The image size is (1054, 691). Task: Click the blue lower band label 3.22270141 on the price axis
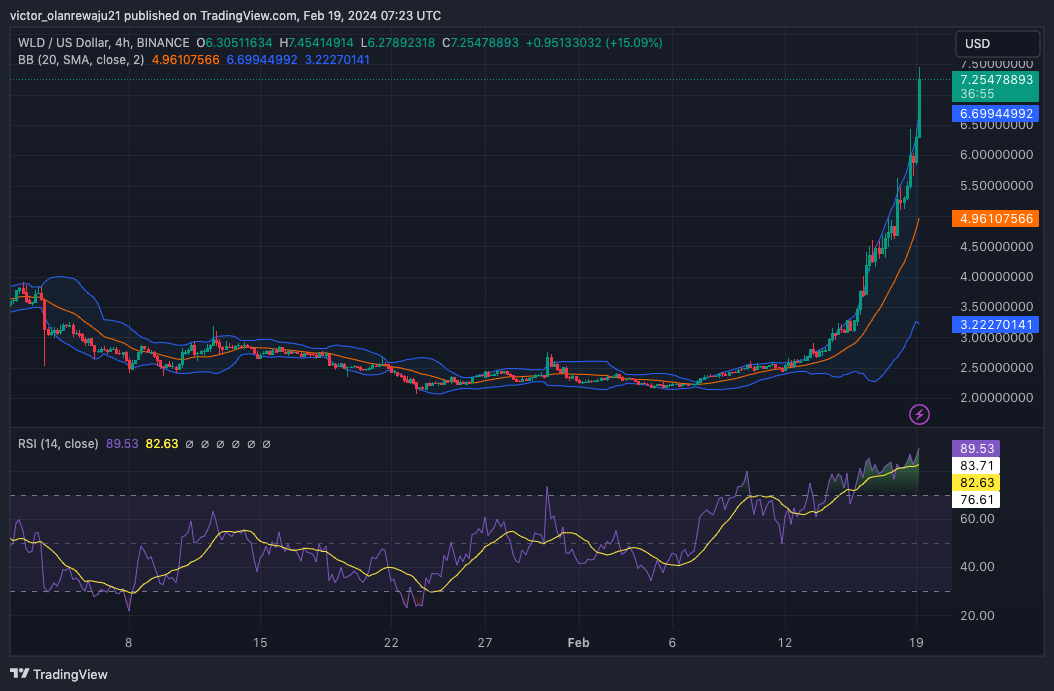click(x=996, y=325)
